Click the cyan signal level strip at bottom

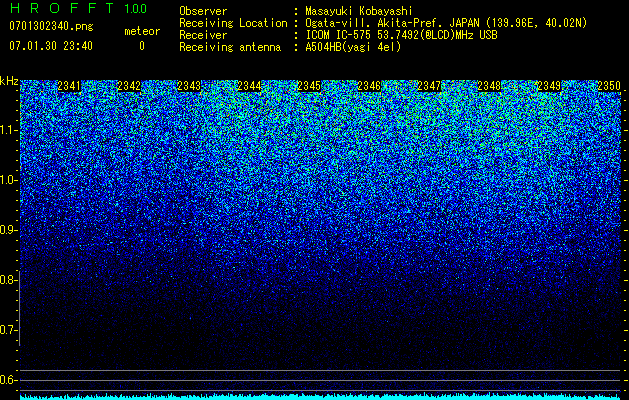click(320, 396)
